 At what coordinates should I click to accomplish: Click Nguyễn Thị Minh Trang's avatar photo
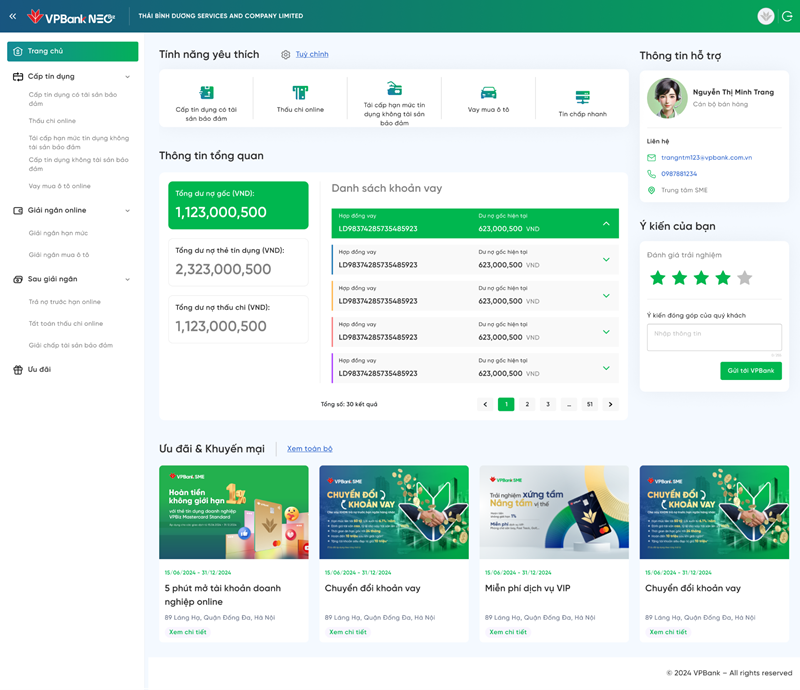coord(666,98)
